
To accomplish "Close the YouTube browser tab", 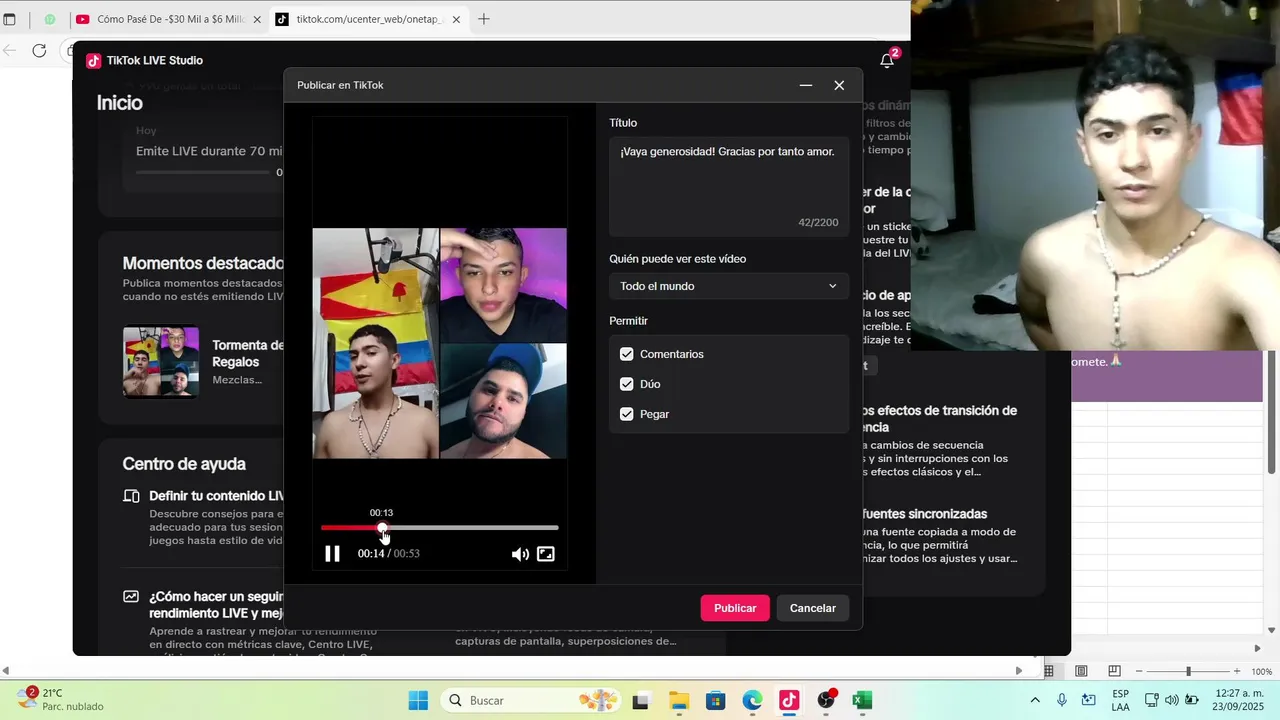I will pyautogui.click(x=256, y=19).
